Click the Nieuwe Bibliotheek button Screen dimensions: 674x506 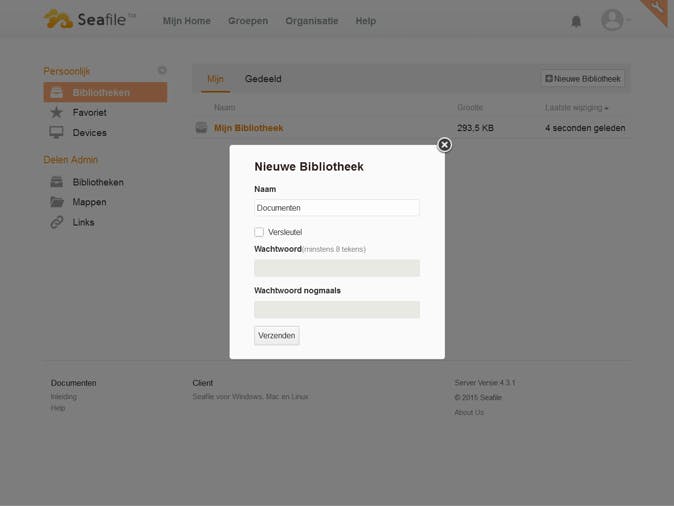[x=582, y=79]
